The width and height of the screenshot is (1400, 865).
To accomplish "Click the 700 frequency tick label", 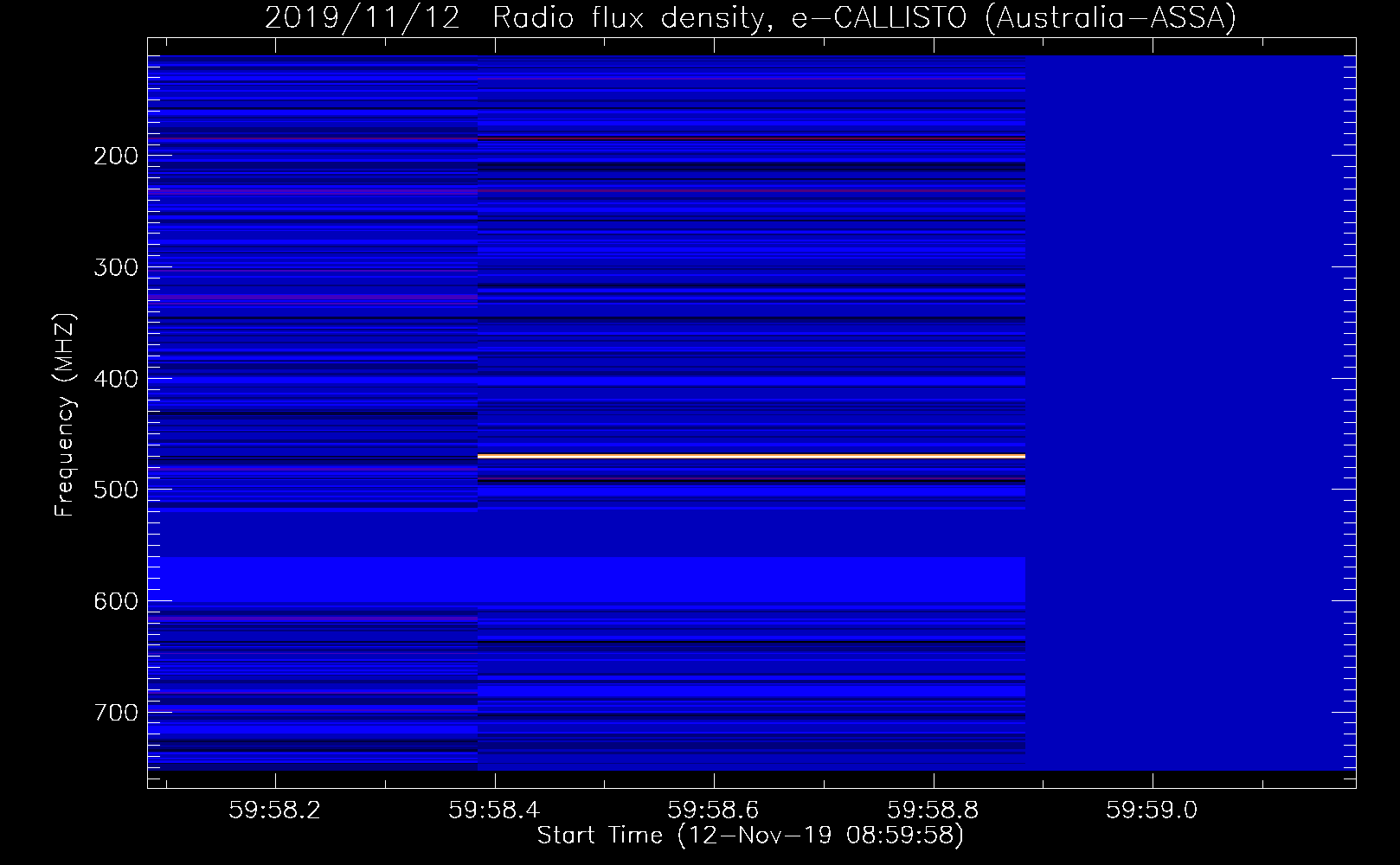I will click(x=116, y=713).
